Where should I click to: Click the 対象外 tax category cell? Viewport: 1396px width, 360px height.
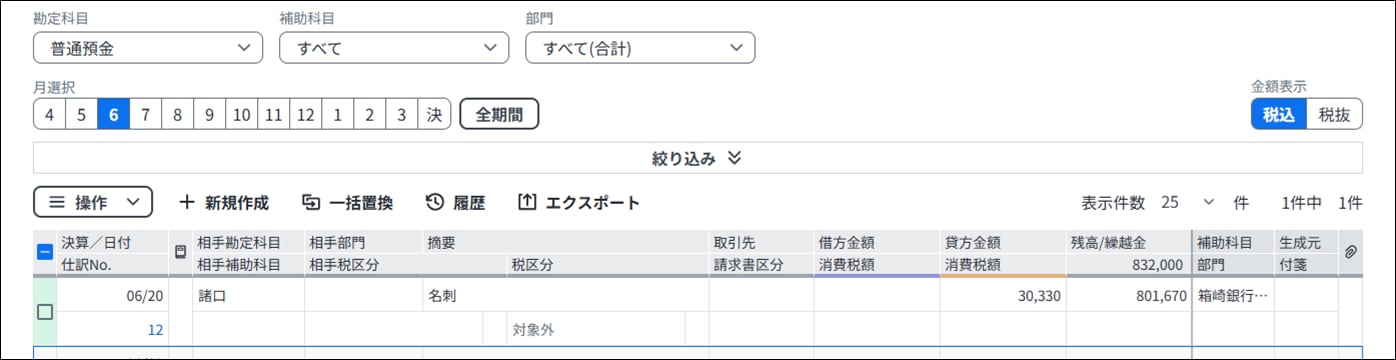pyautogui.click(x=597, y=328)
